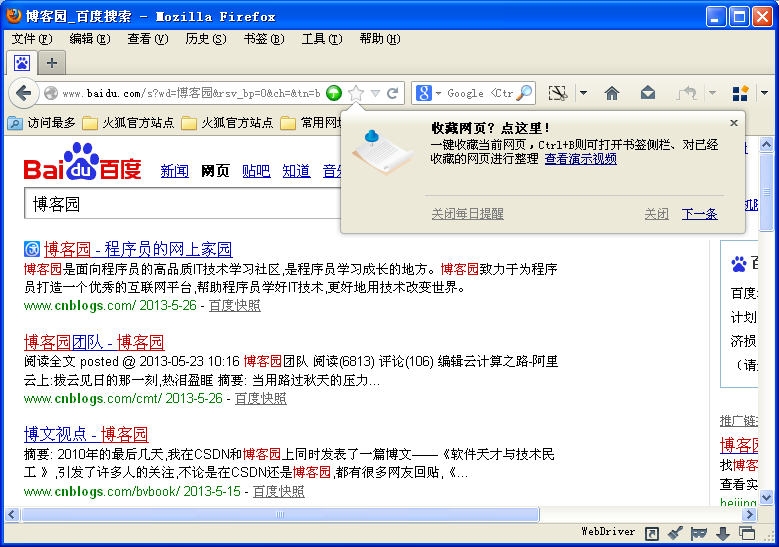The image size is (779, 547).
Task: Click the Baidu logo
Action: click(x=82, y=162)
